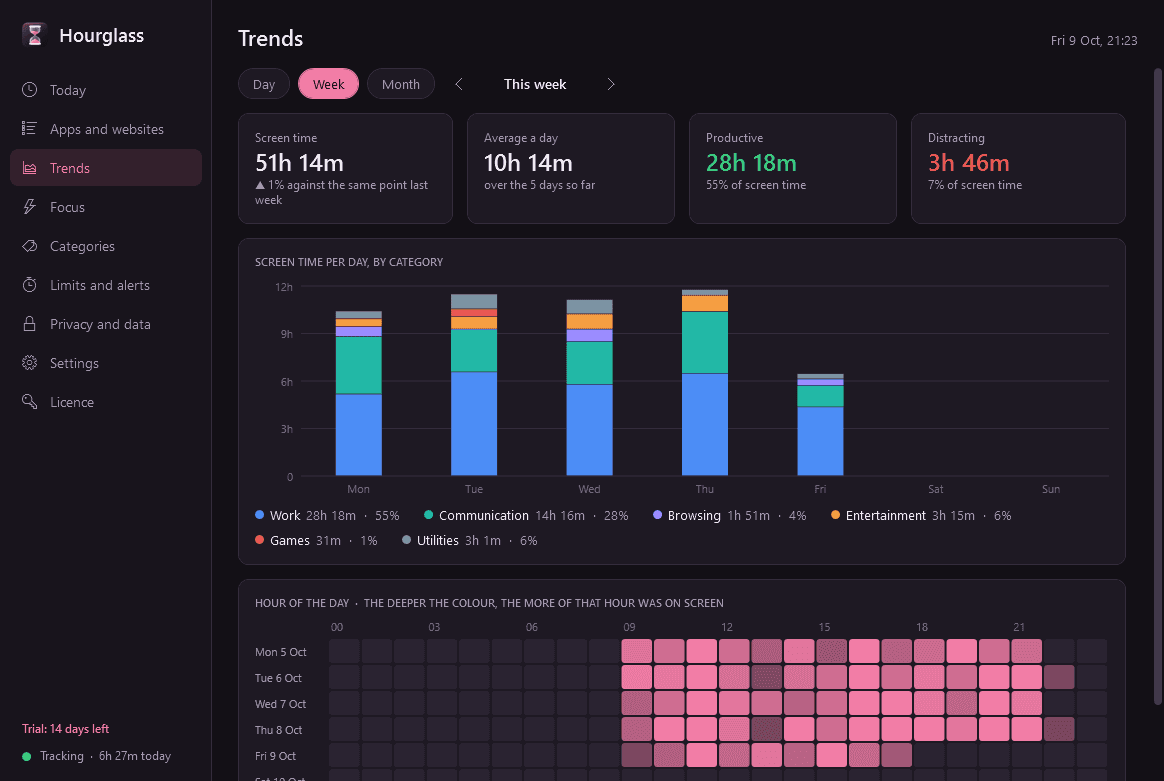Click the Trial: 14 days left link
This screenshot has height=781, width=1164.
click(x=66, y=729)
